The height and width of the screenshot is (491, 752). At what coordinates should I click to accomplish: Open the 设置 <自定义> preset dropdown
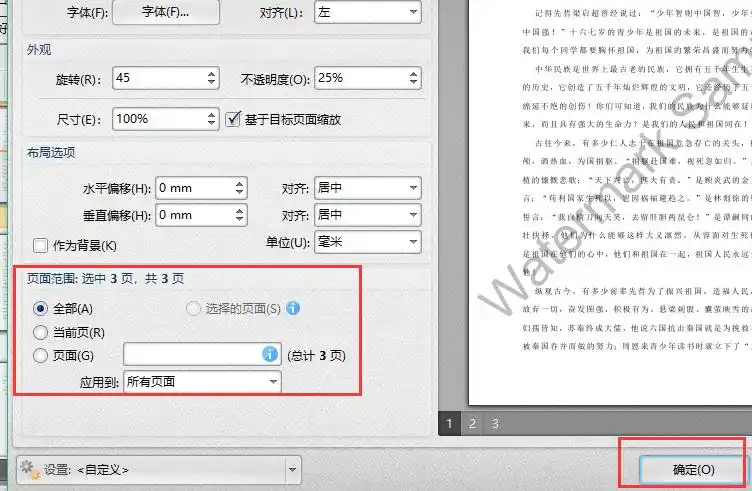tap(159, 470)
